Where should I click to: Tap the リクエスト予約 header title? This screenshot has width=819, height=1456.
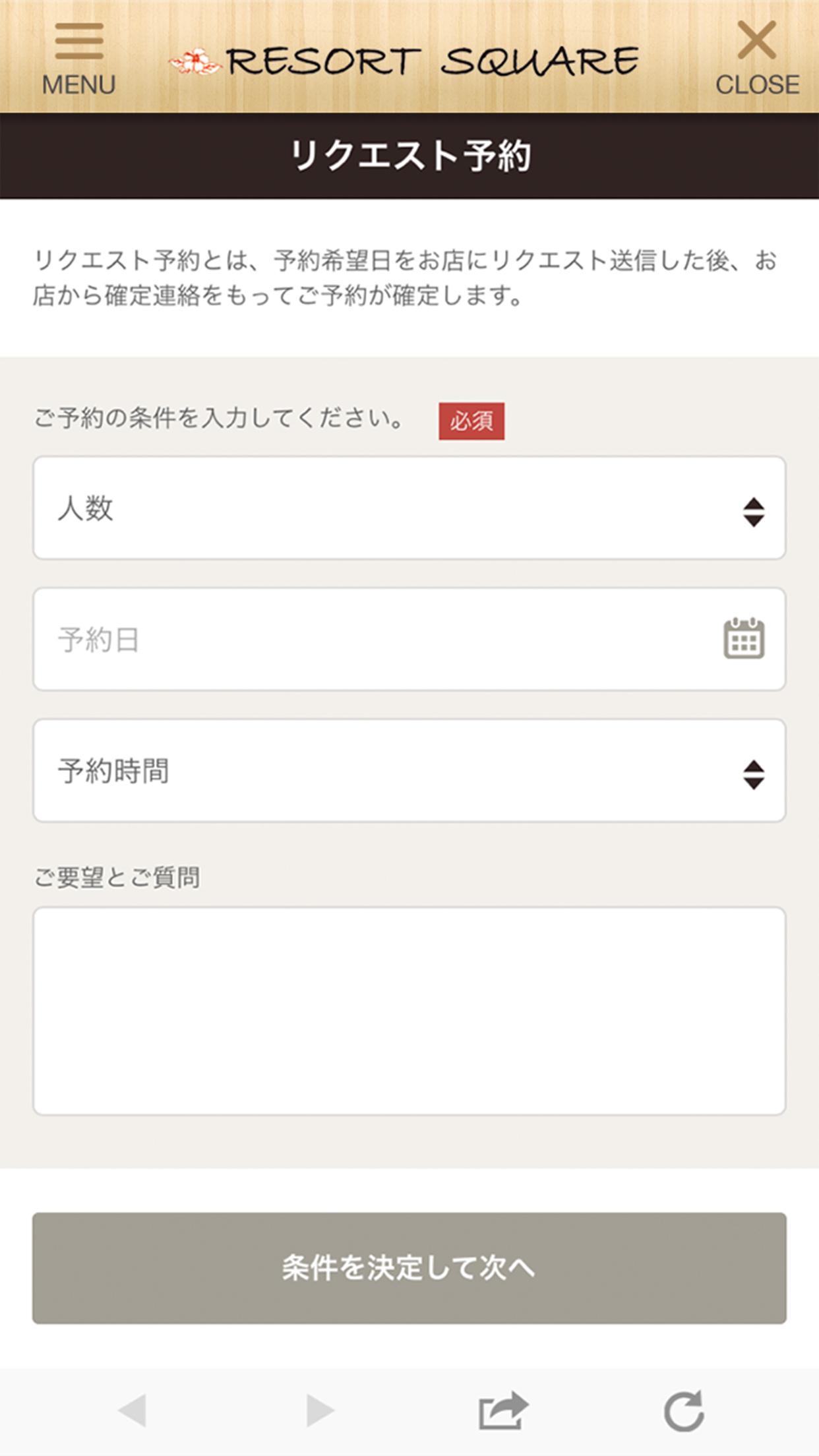point(409,156)
